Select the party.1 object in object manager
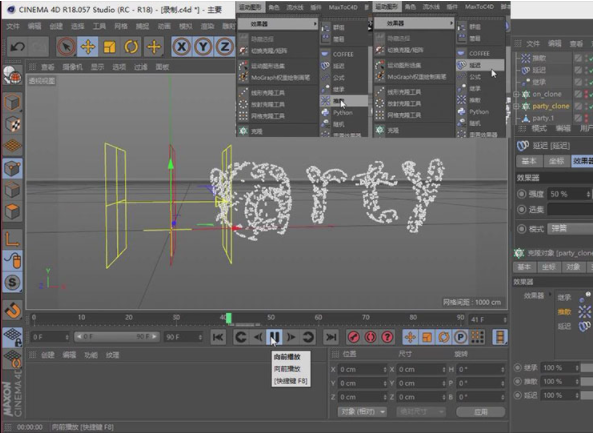Viewport: 593px width, 433px height. point(543,118)
